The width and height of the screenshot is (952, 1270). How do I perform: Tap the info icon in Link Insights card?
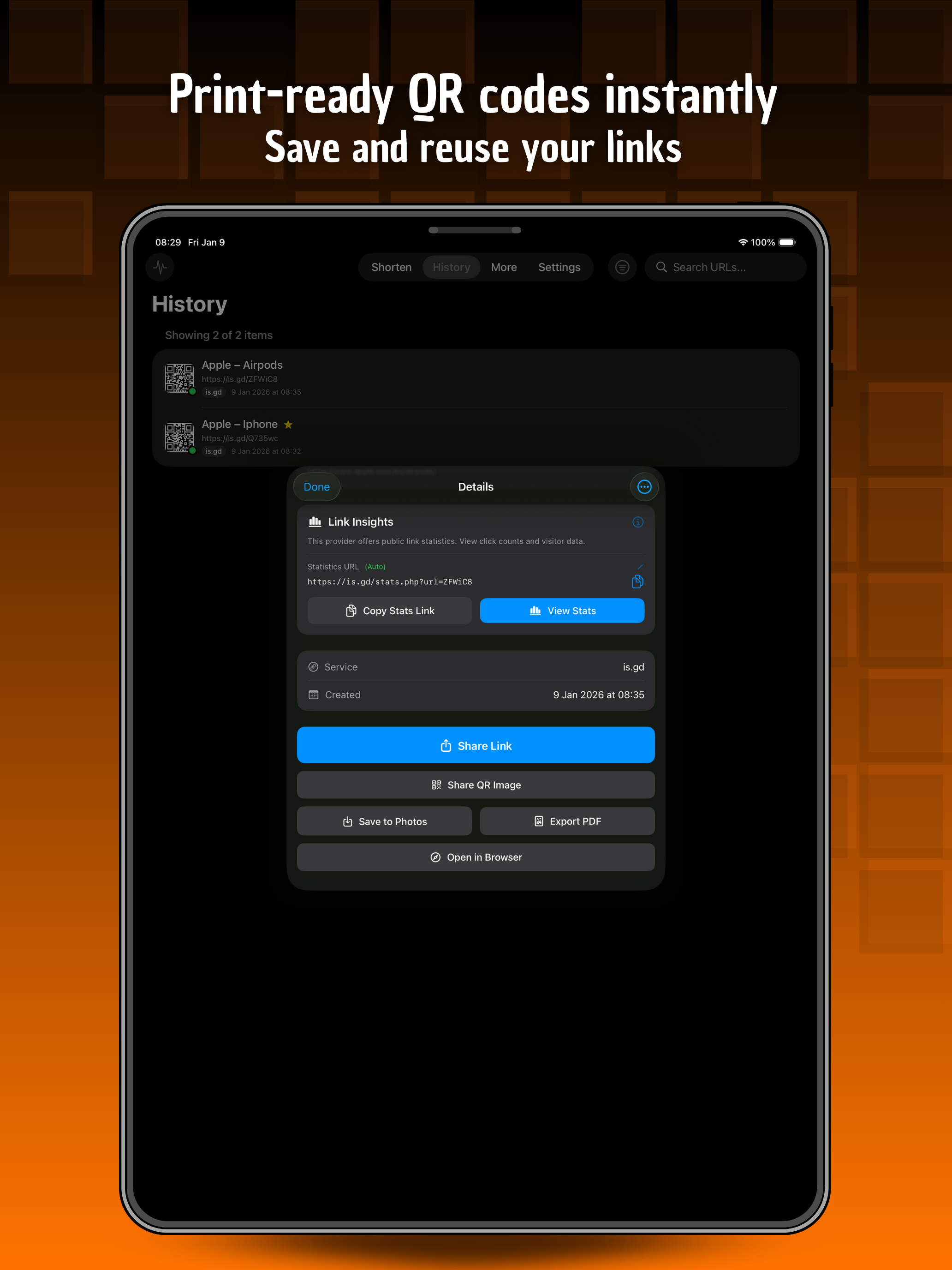pos(637,522)
